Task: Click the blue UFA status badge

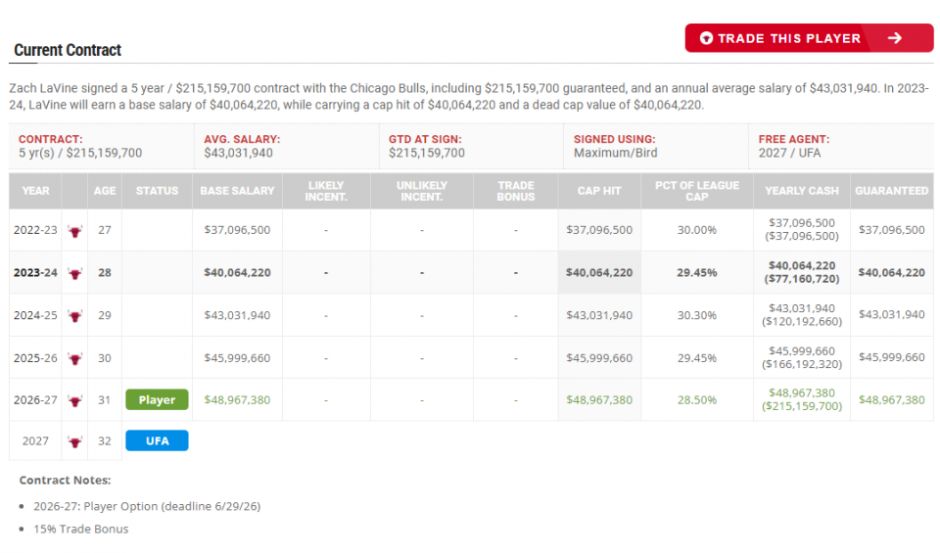Action: [x=157, y=441]
